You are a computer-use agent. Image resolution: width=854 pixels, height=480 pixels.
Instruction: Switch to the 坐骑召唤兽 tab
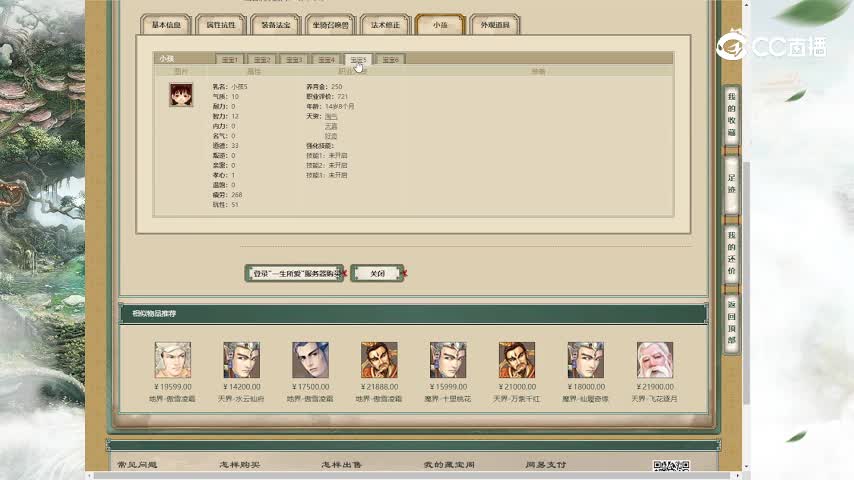click(x=330, y=25)
